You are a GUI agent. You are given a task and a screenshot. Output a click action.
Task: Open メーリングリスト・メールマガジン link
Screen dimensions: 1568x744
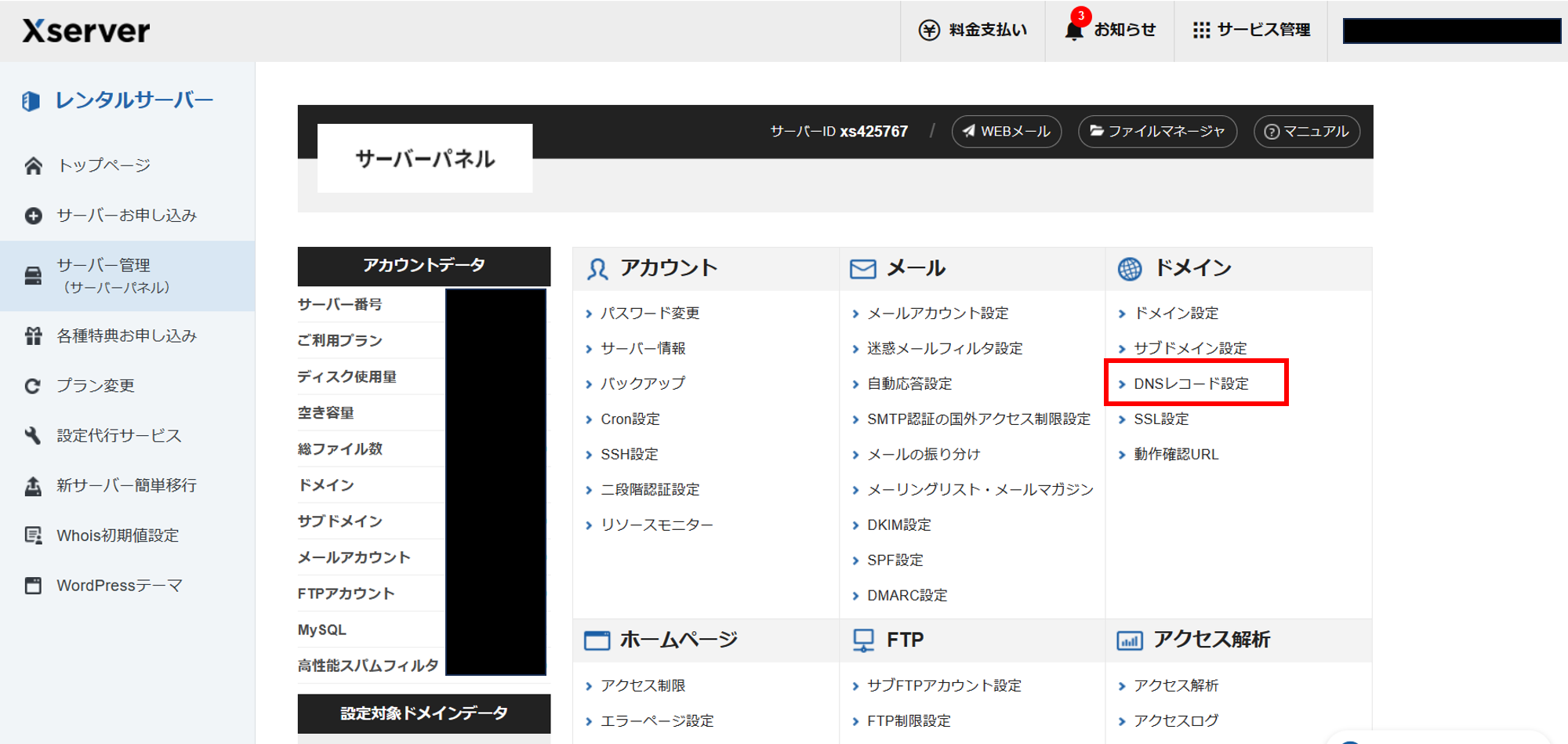point(980,489)
